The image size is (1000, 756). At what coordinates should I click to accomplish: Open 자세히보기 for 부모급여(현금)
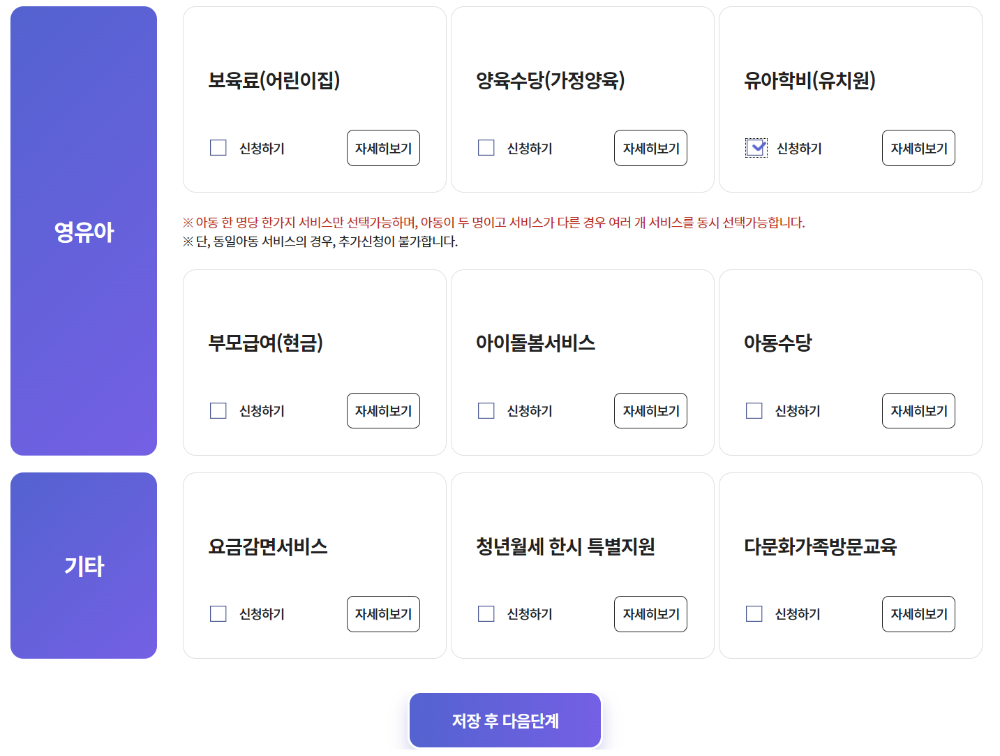(x=383, y=410)
